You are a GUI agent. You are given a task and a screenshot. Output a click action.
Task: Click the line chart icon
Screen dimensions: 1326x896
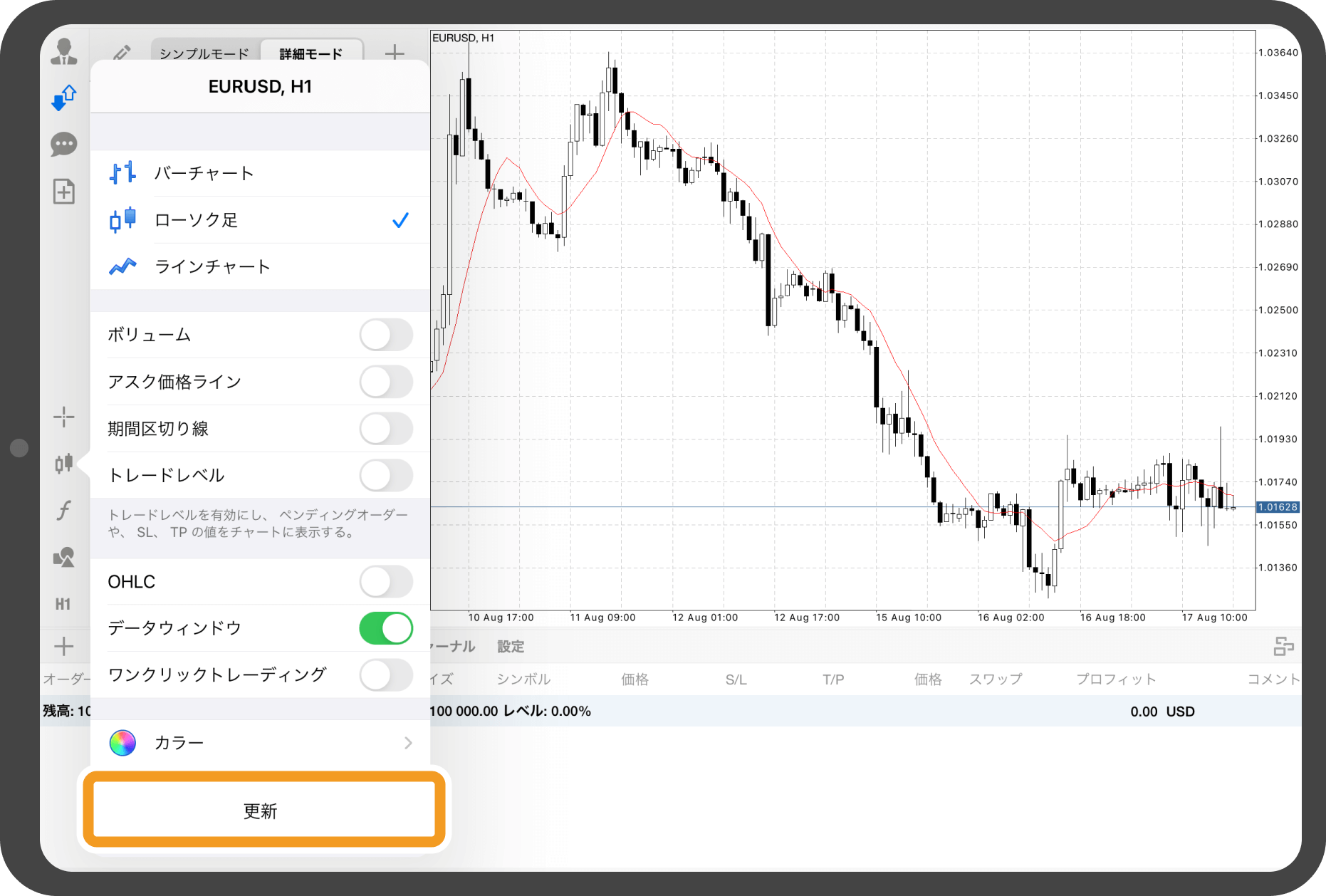click(122, 266)
